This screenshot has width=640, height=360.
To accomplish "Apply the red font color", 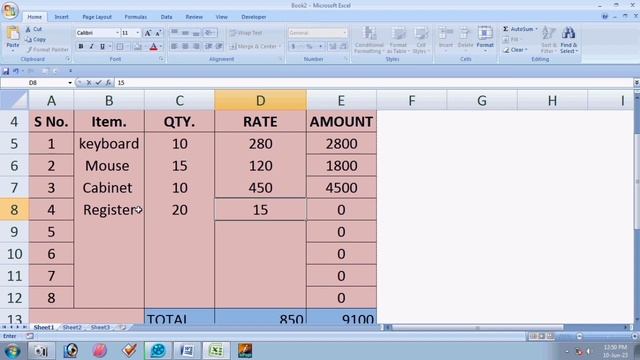I will [x=153, y=47].
